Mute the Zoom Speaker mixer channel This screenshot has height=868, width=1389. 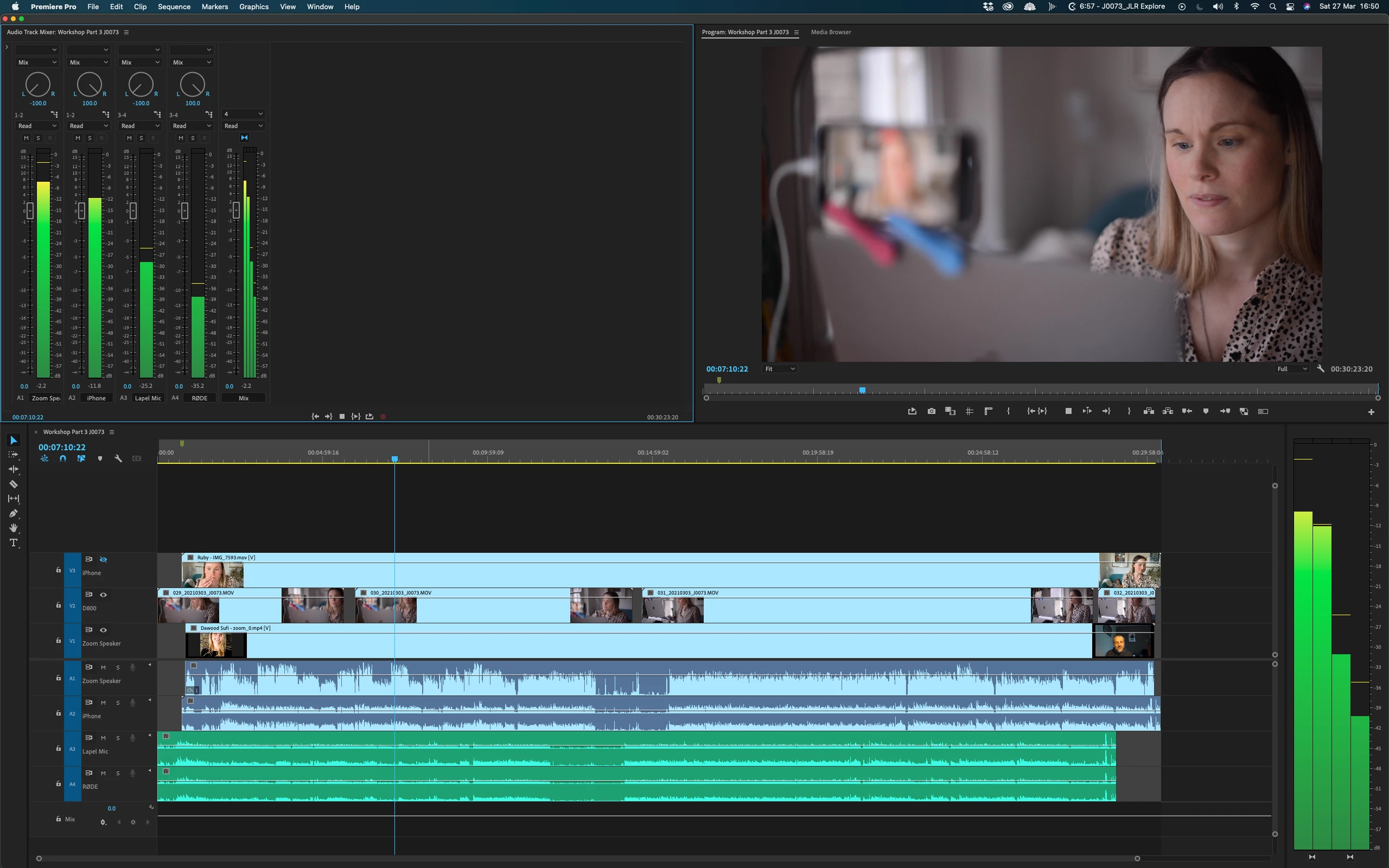pyautogui.click(x=26, y=138)
